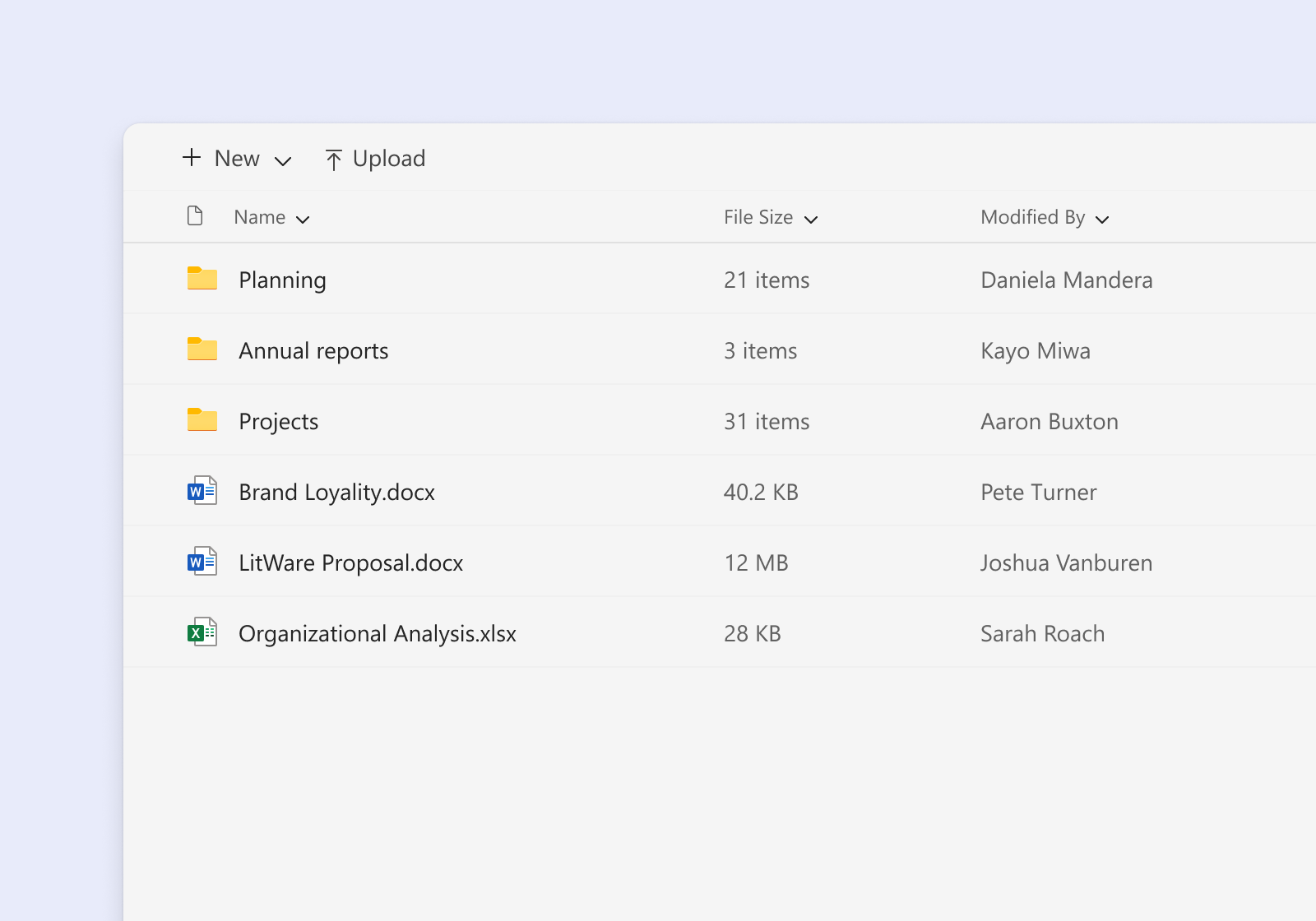Open the File Size column dropdown
Screen dimensions: 1316x921
pyautogui.click(x=812, y=220)
